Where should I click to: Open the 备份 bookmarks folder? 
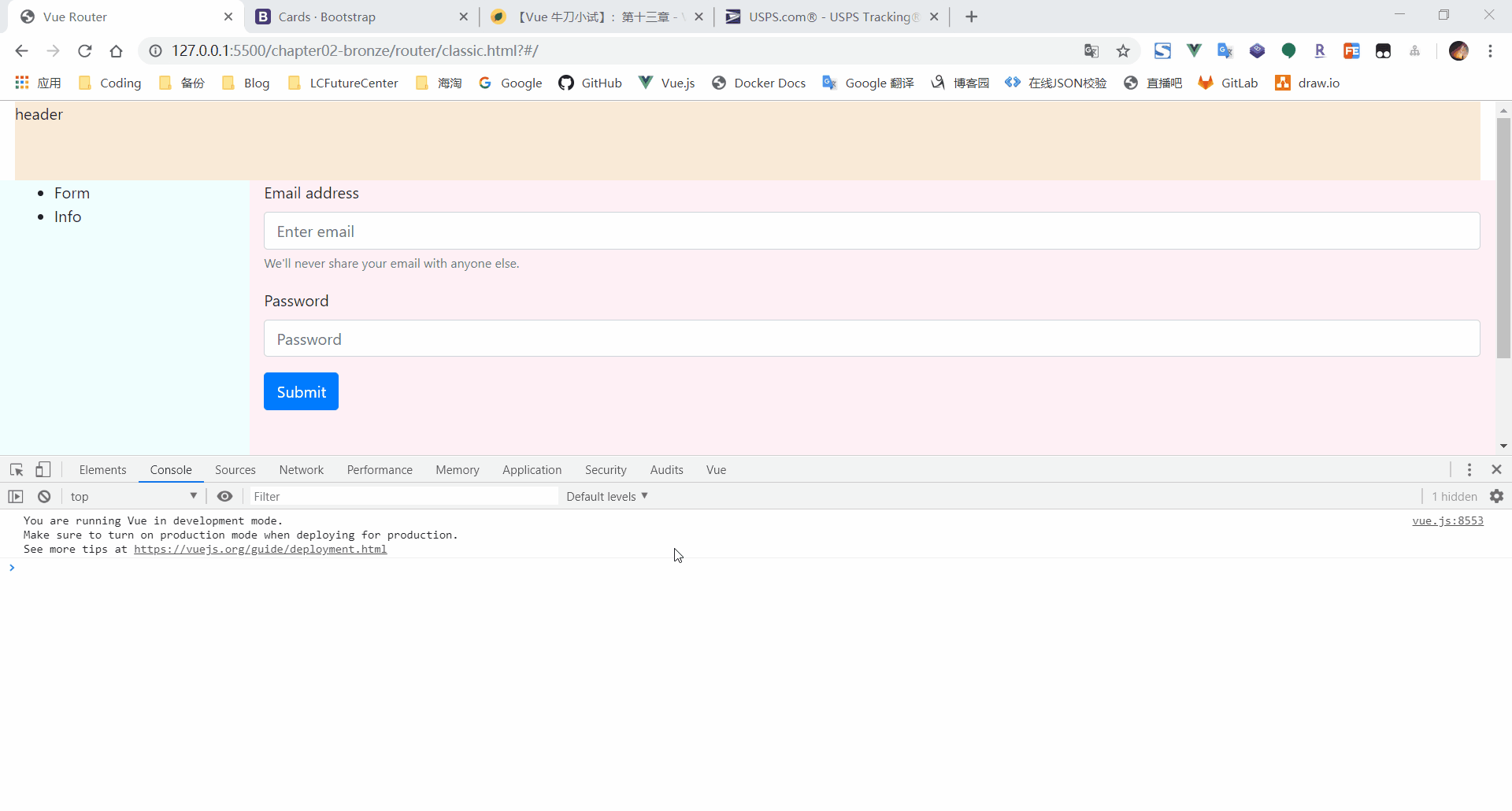point(181,83)
